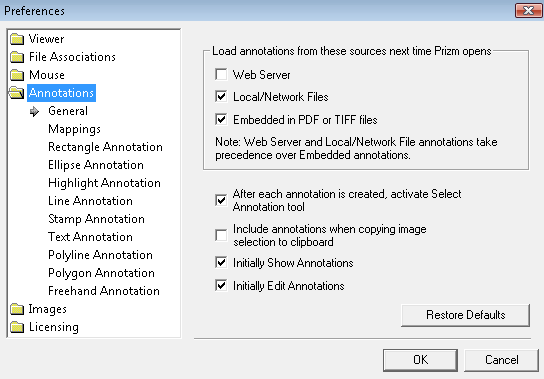Toggle activate Select Annotation tool checkbox

pos(221,200)
